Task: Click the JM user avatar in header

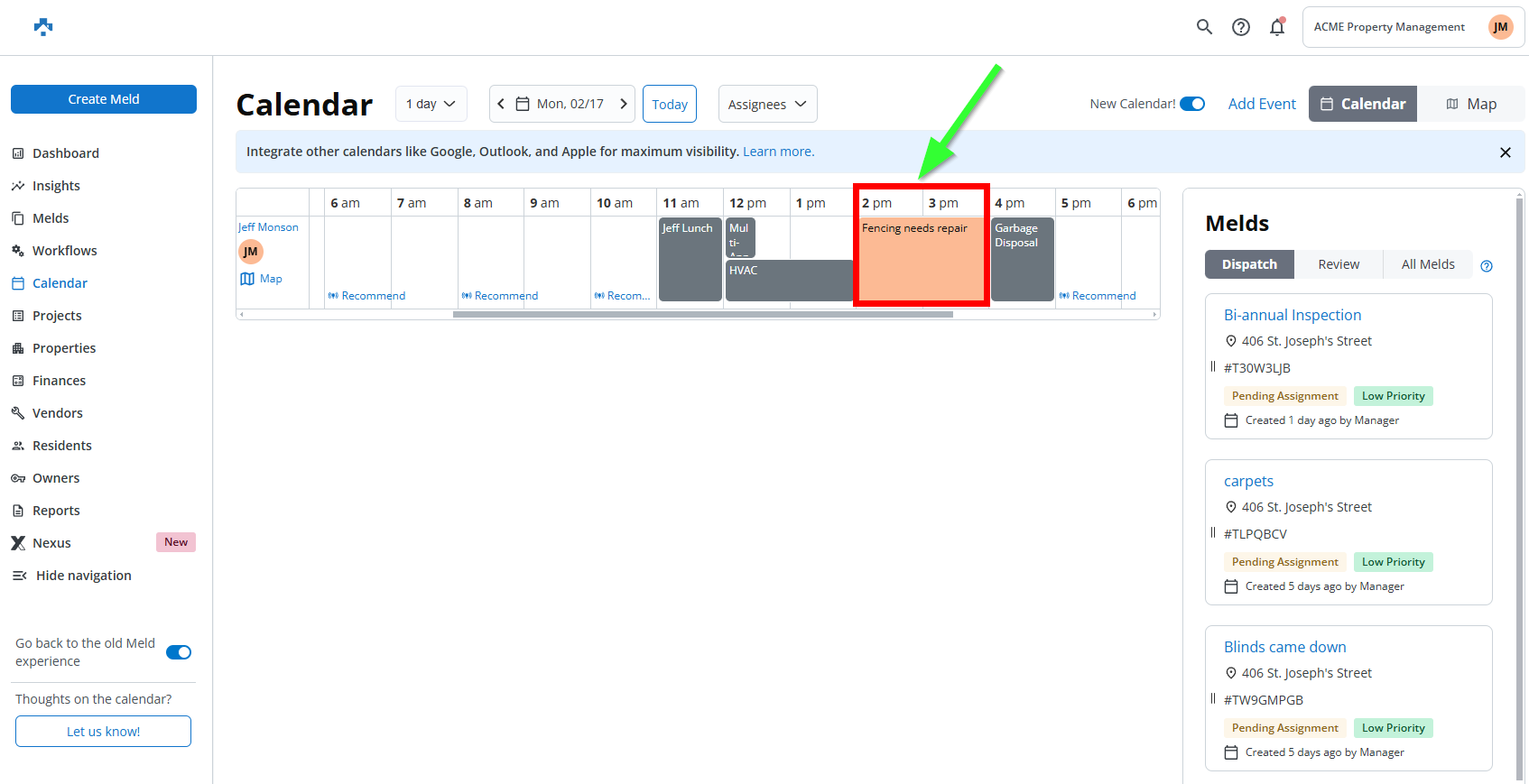Action: [x=1500, y=27]
